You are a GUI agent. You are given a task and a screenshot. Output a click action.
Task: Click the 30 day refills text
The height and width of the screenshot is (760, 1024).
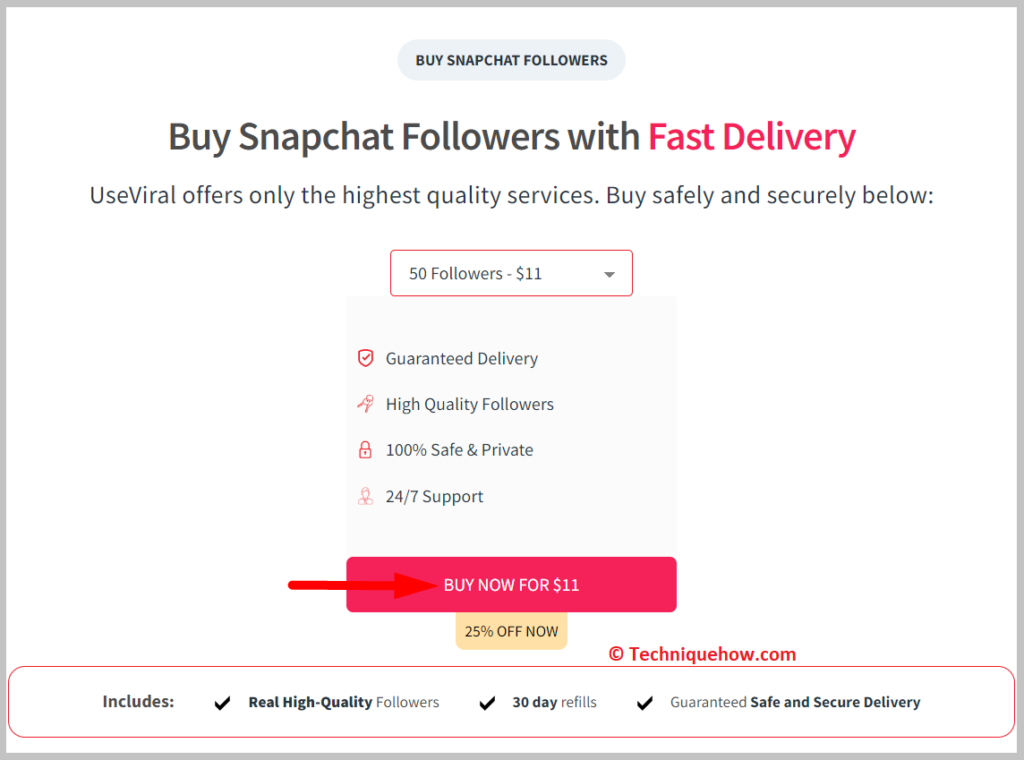[554, 703]
